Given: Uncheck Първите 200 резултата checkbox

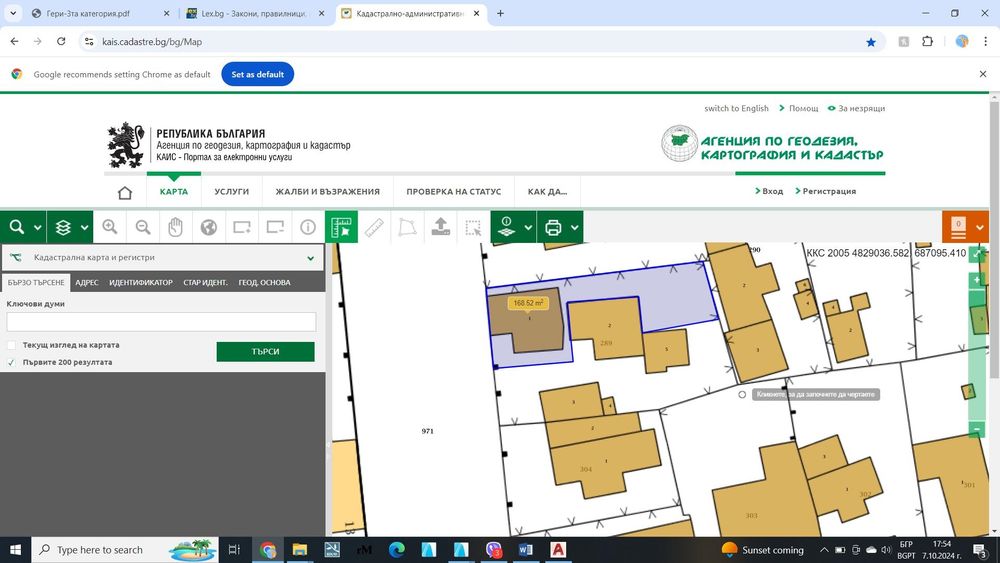Looking at the screenshot, I should 11,362.
